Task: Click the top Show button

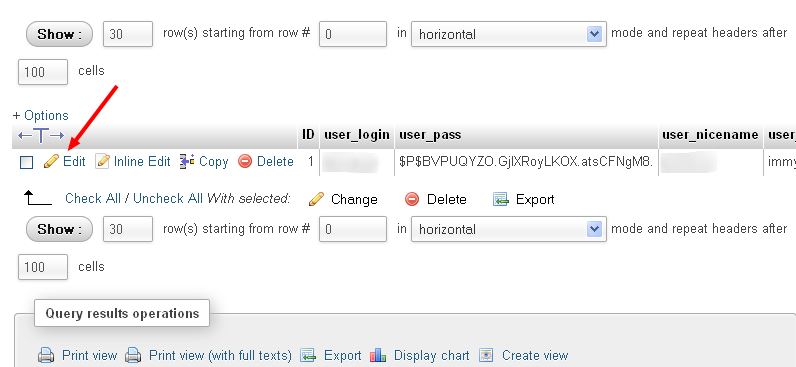Action: pos(59,34)
